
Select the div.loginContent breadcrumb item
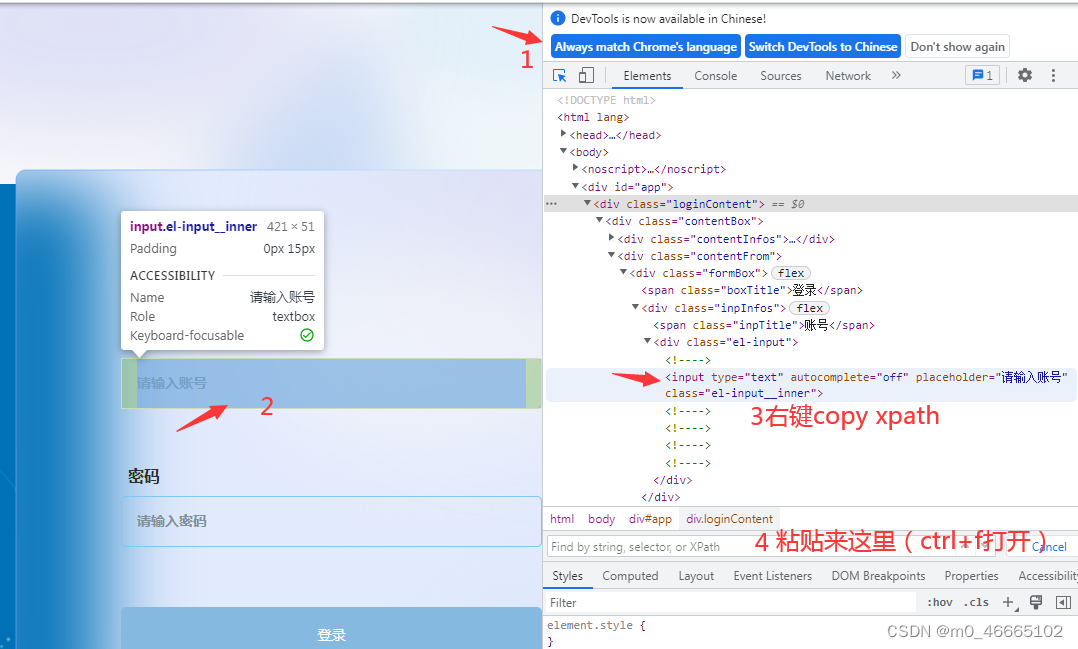(x=729, y=518)
